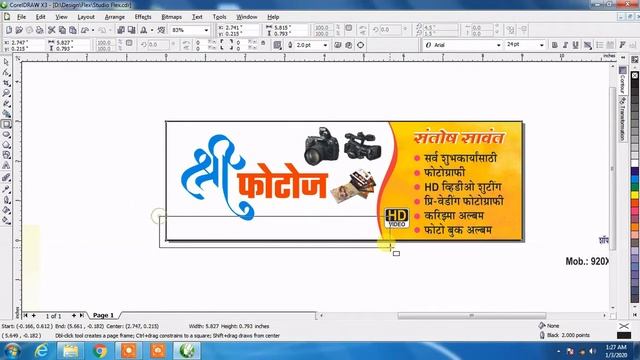
Task: Pick the yellow swatch in color palette
Action: point(635,195)
